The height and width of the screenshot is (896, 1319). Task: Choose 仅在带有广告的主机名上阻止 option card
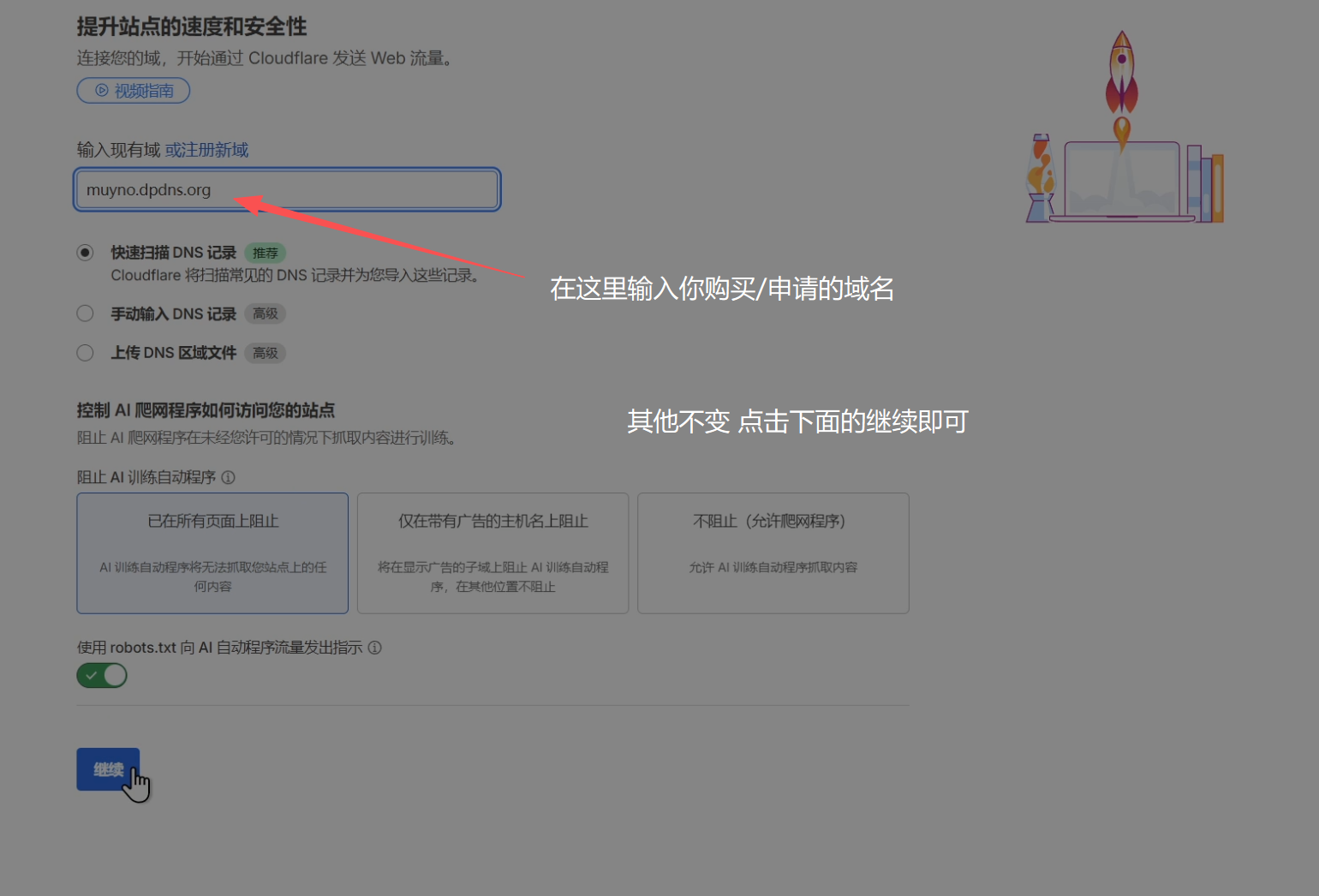click(492, 553)
